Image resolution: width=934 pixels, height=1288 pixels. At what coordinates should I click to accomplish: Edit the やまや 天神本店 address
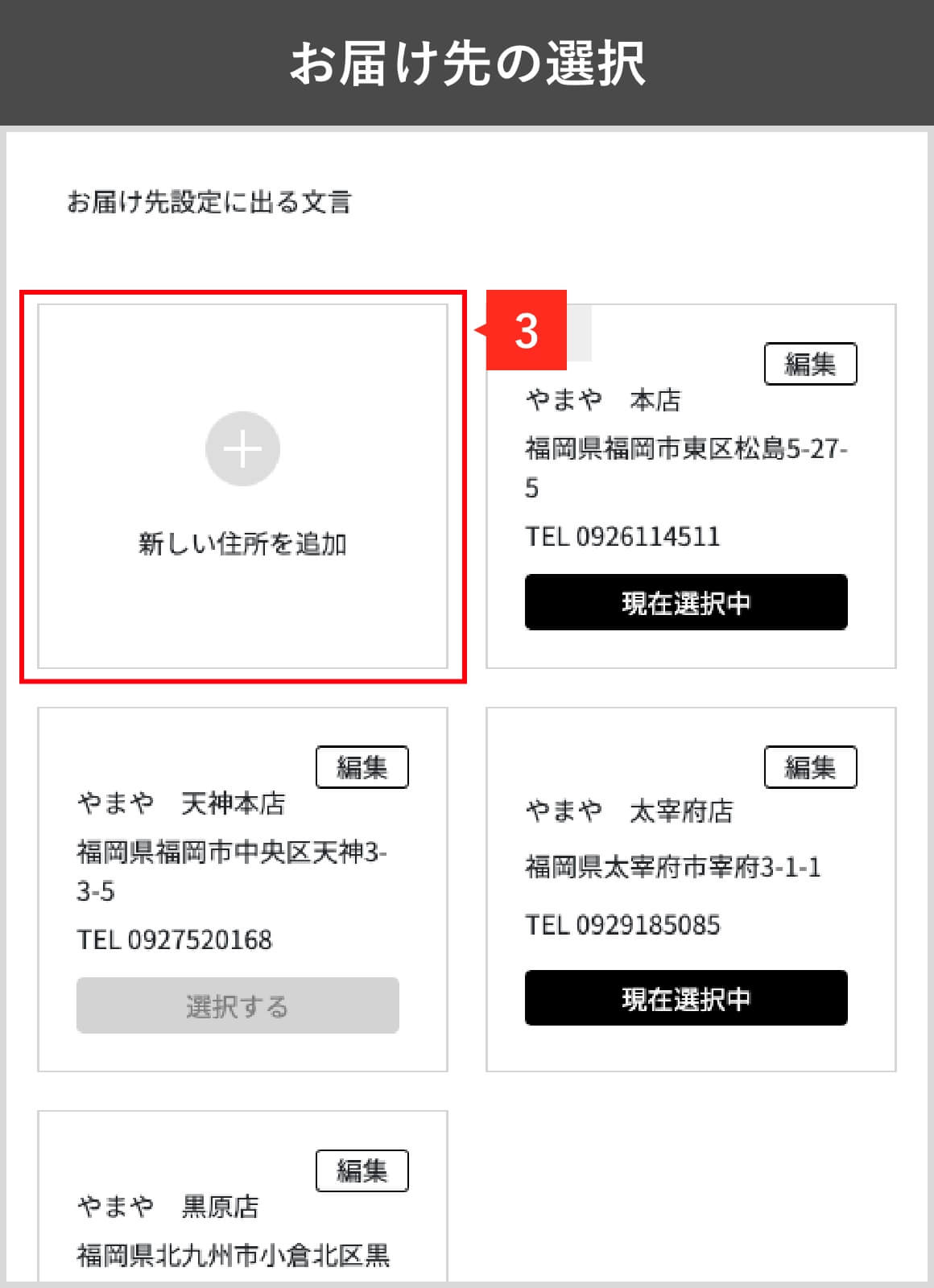point(362,767)
